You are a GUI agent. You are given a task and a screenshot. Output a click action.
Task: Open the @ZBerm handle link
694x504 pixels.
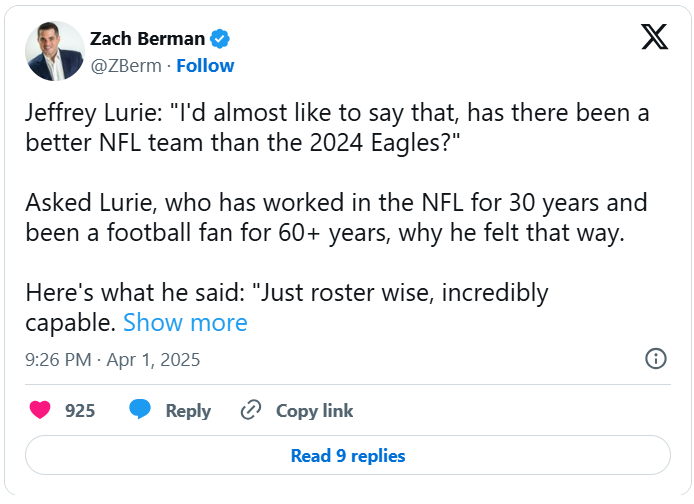[127, 66]
